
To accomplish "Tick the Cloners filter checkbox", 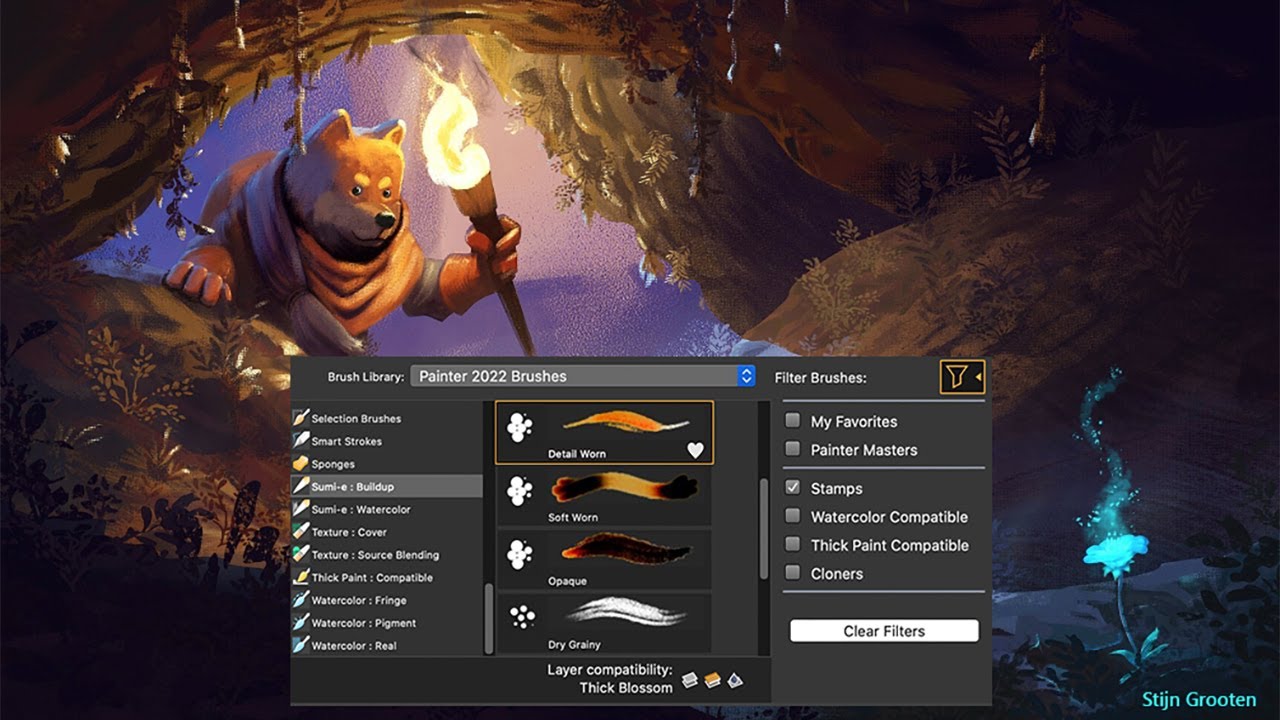I will pos(793,573).
